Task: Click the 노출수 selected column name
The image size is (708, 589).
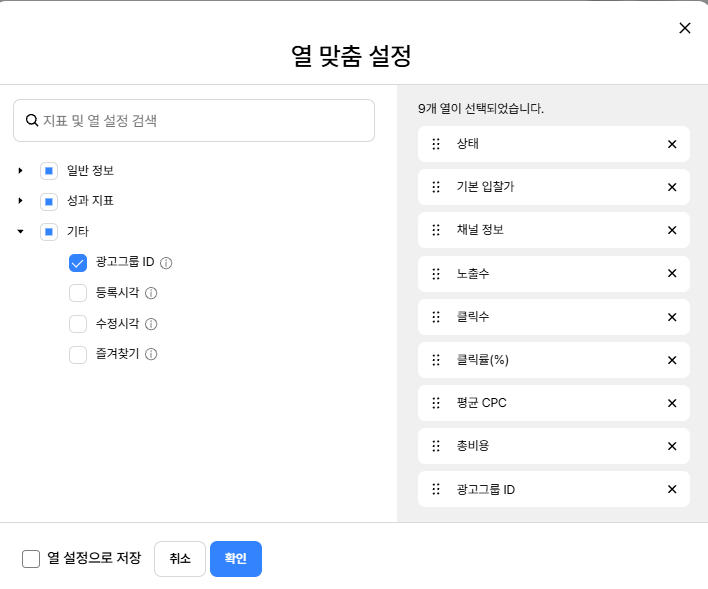Action: [473, 273]
